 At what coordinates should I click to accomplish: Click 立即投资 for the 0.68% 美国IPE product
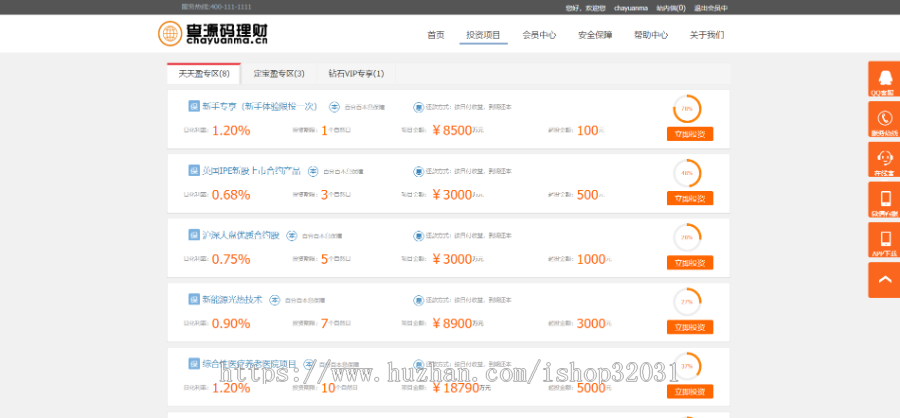(x=690, y=199)
